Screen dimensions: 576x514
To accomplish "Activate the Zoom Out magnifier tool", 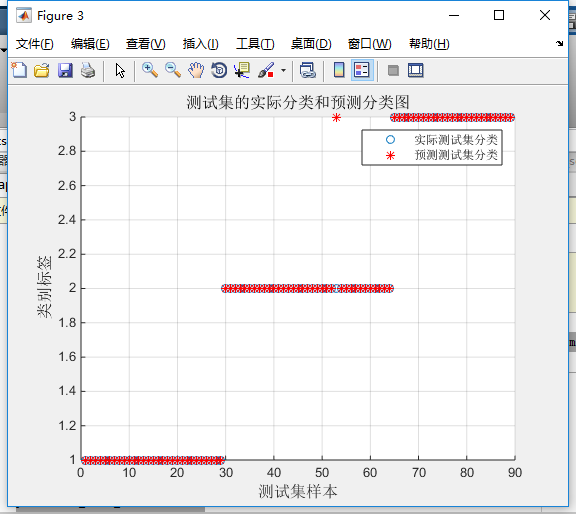I will coord(173,70).
